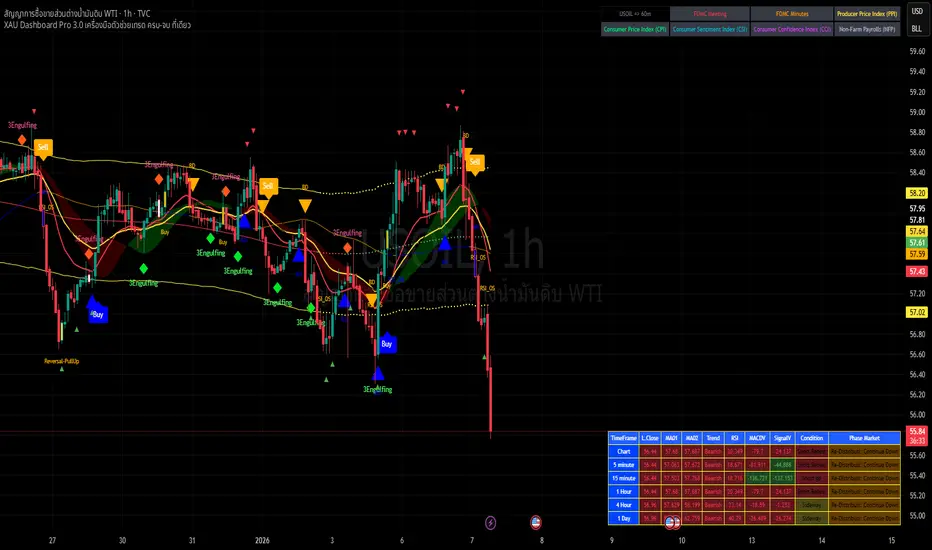The width and height of the screenshot is (932, 550).
Task: Click the XAU Dashboard Pro 3.0 indicator title
Action: click(97, 25)
